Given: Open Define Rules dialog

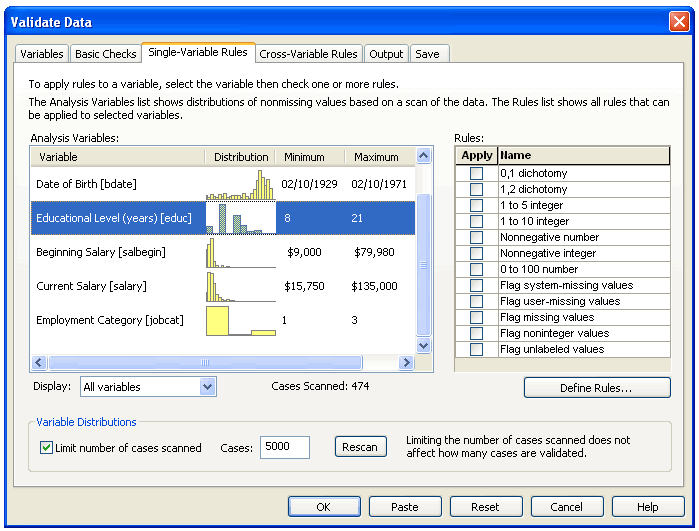Looking at the screenshot, I should point(597,388).
